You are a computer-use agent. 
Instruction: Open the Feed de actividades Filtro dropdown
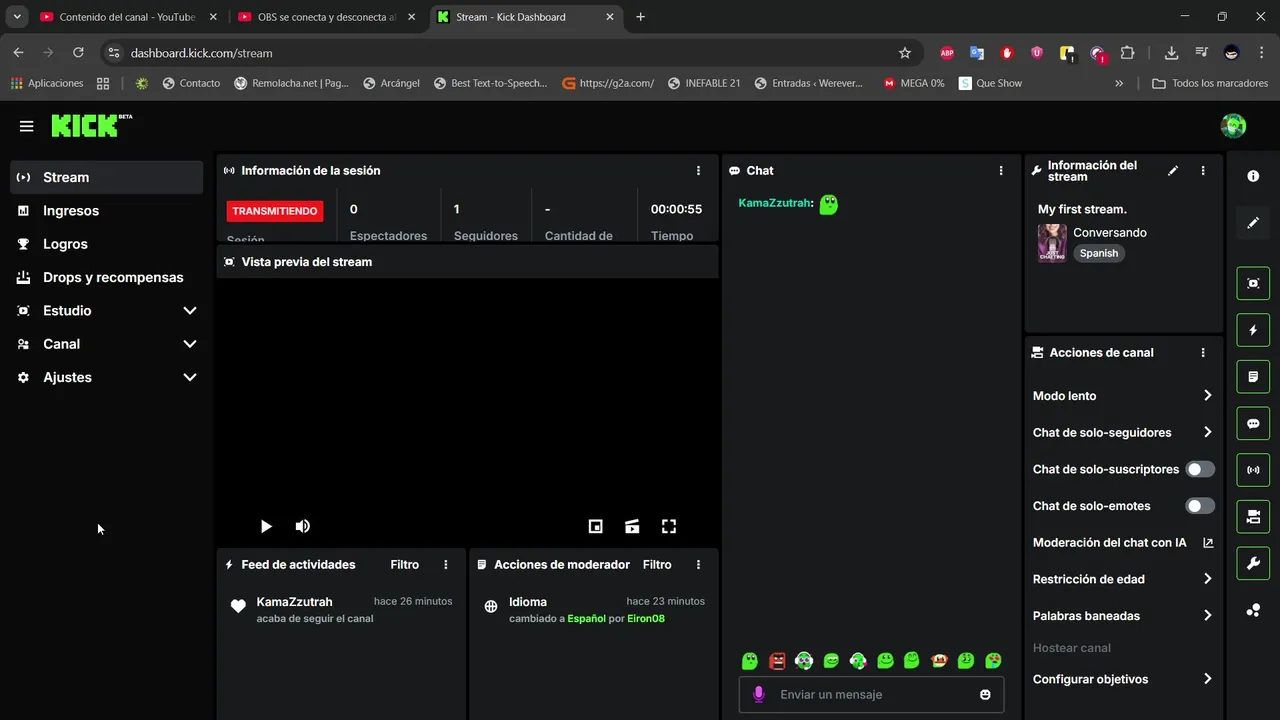point(404,565)
